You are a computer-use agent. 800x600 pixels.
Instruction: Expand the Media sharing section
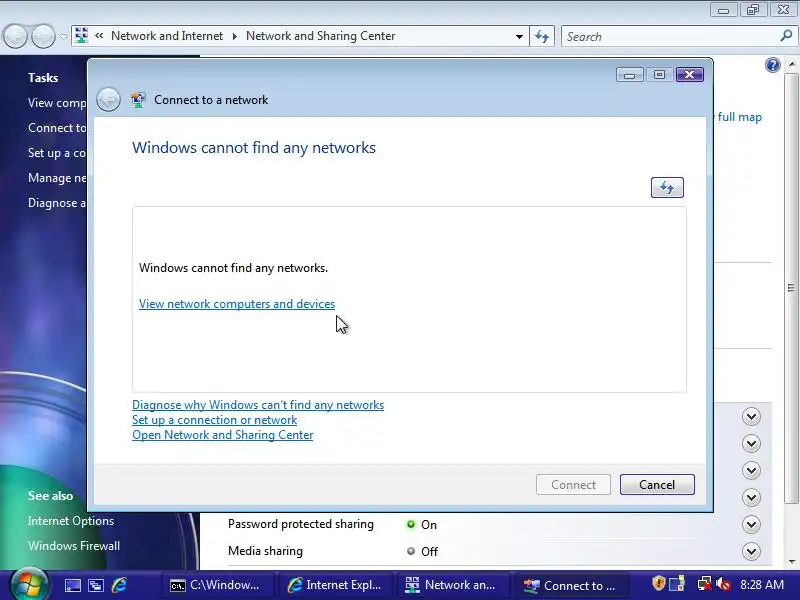[x=751, y=551]
